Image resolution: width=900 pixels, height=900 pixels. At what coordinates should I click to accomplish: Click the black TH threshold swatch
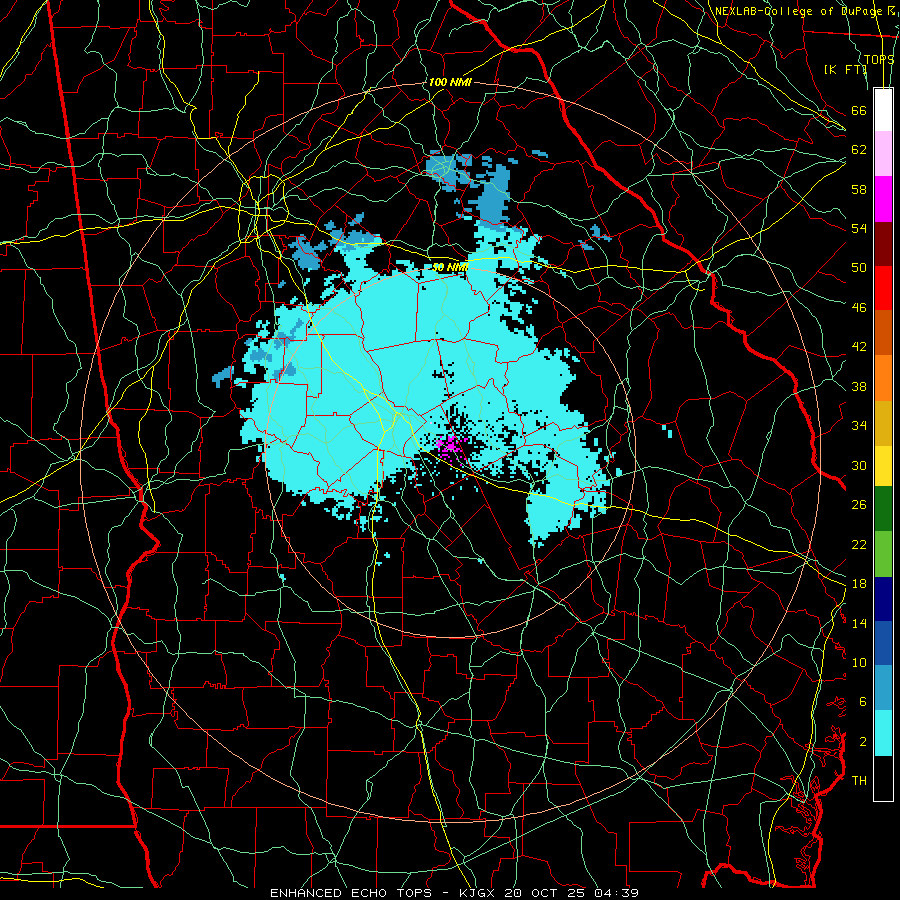(883, 778)
